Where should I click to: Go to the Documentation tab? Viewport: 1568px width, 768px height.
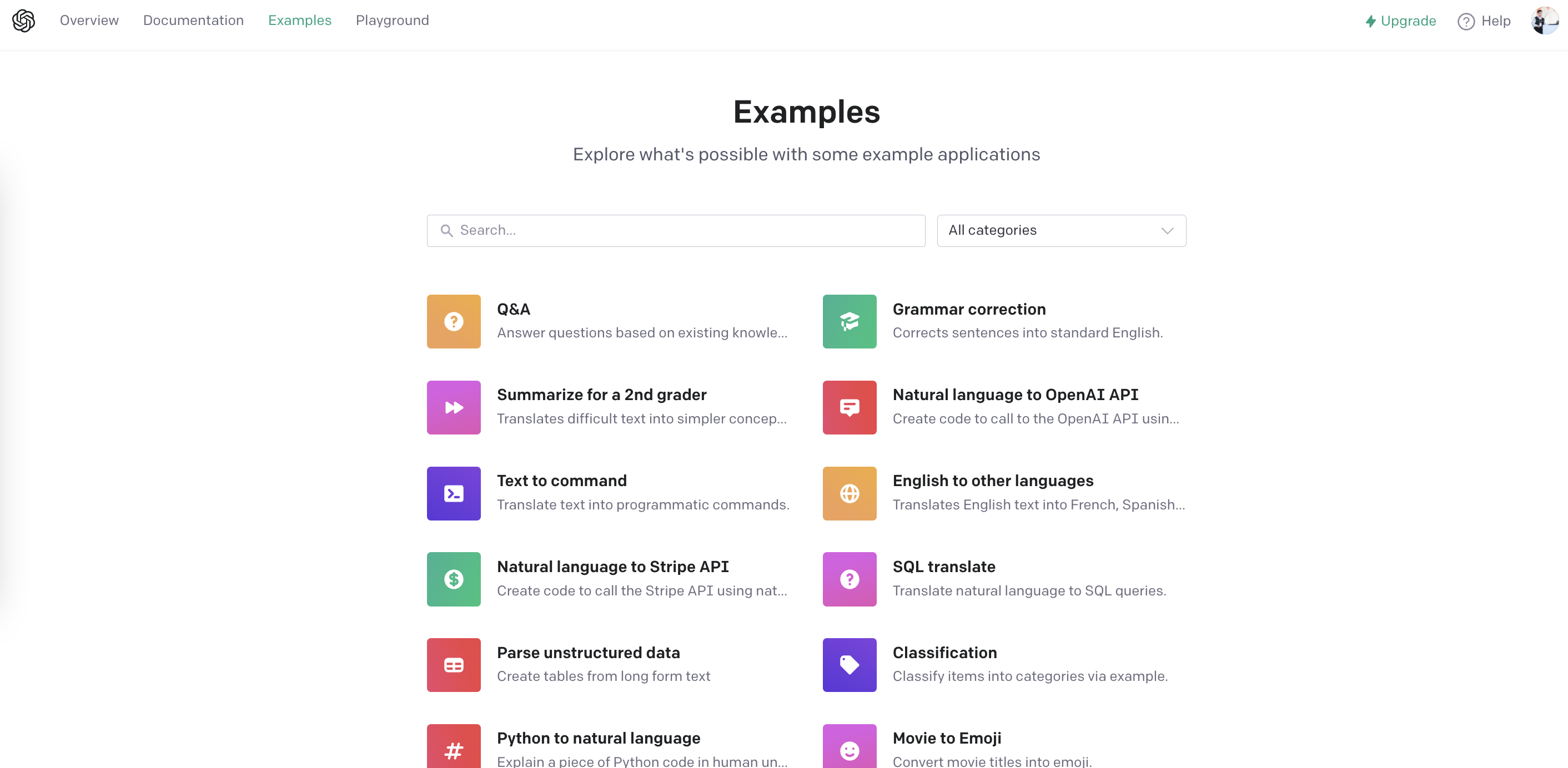193,21
